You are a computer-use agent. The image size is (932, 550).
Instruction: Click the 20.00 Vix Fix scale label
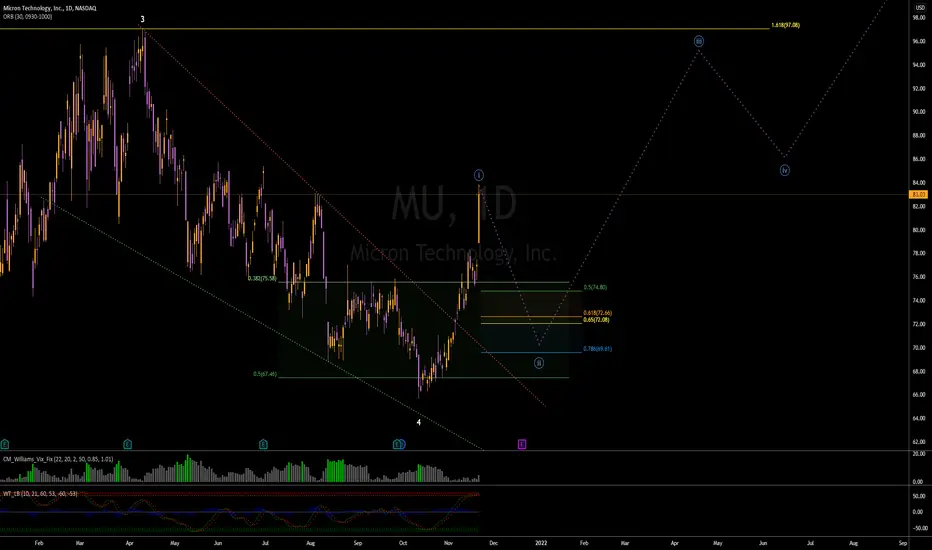coord(919,454)
